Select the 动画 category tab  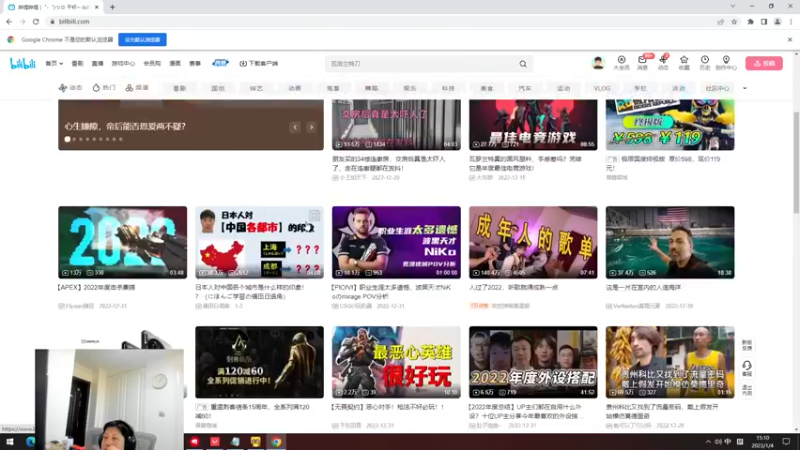click(x=295, y=88)
